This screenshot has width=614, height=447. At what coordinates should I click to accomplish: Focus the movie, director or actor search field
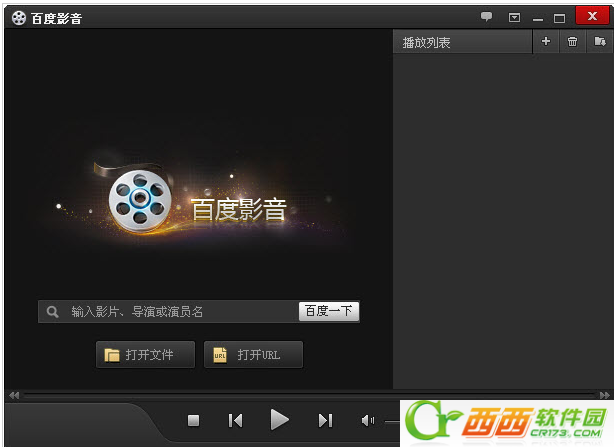click(168, 312)
